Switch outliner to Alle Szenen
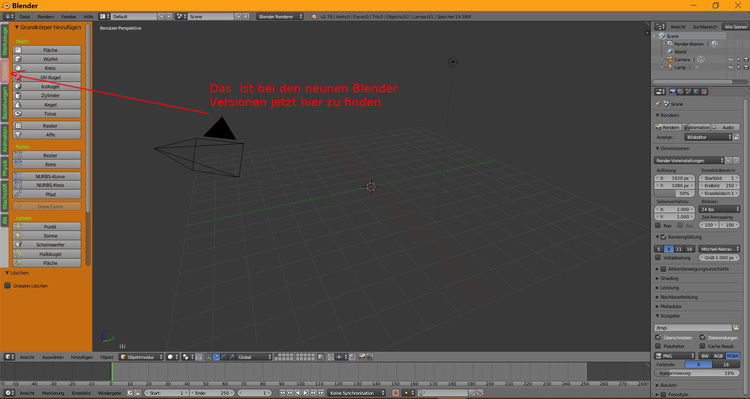The image size is (750, 399). tap(736, 27)
